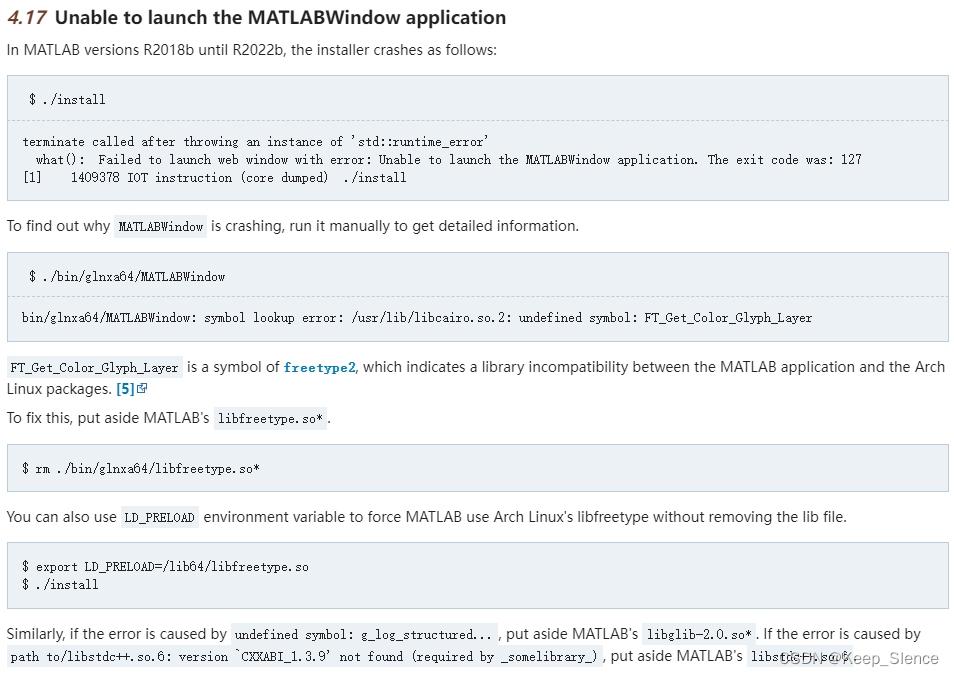The width and height of the screenshot is (954, 676).
Task: Click inline code 'undefined symbol: g_log_structured...'
Action: (363, 635)
